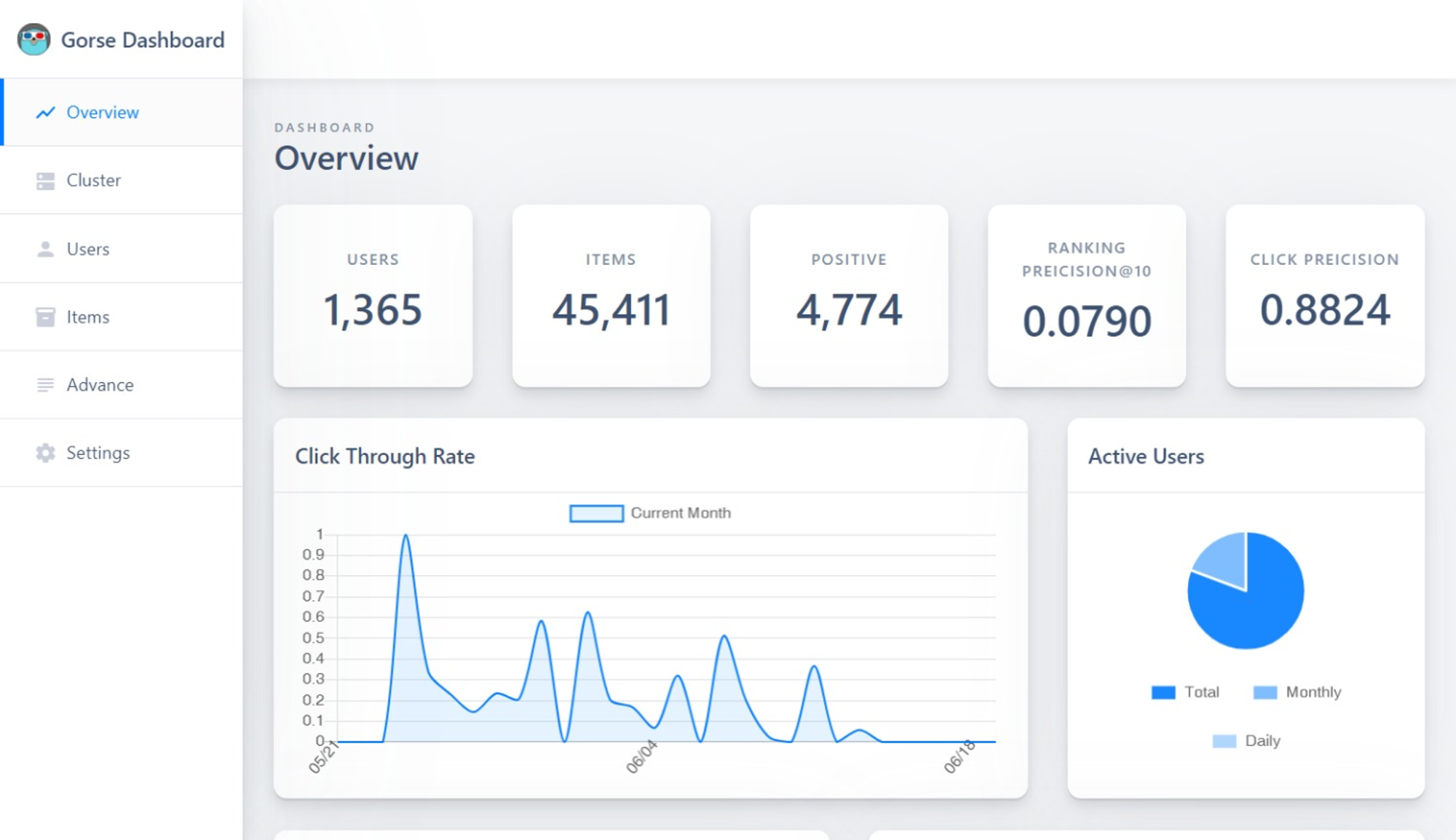Viewport: 1456px width, 840px height.
Task: Click the Cluster server icon
Action: coord(45,181)
